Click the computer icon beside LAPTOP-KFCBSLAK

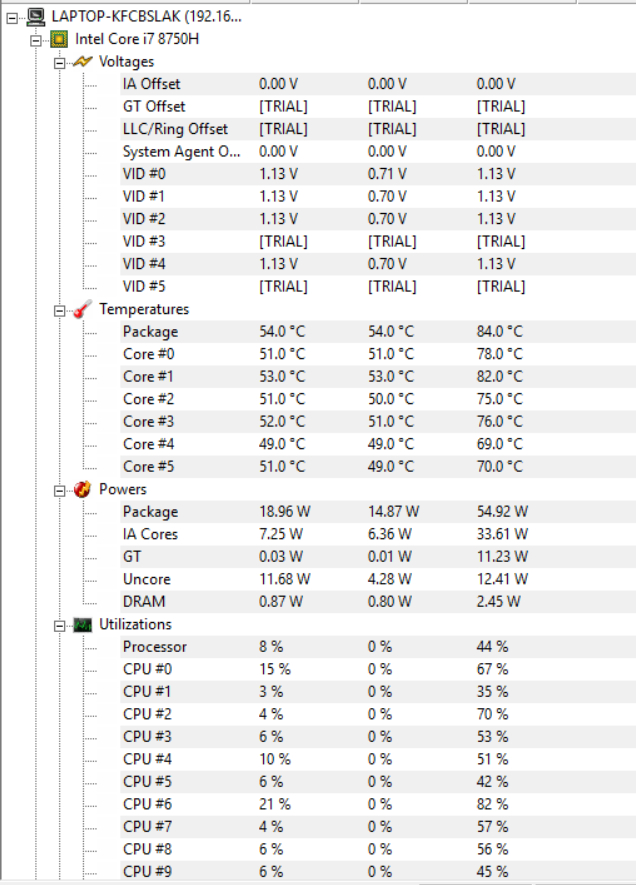[37, 17]
